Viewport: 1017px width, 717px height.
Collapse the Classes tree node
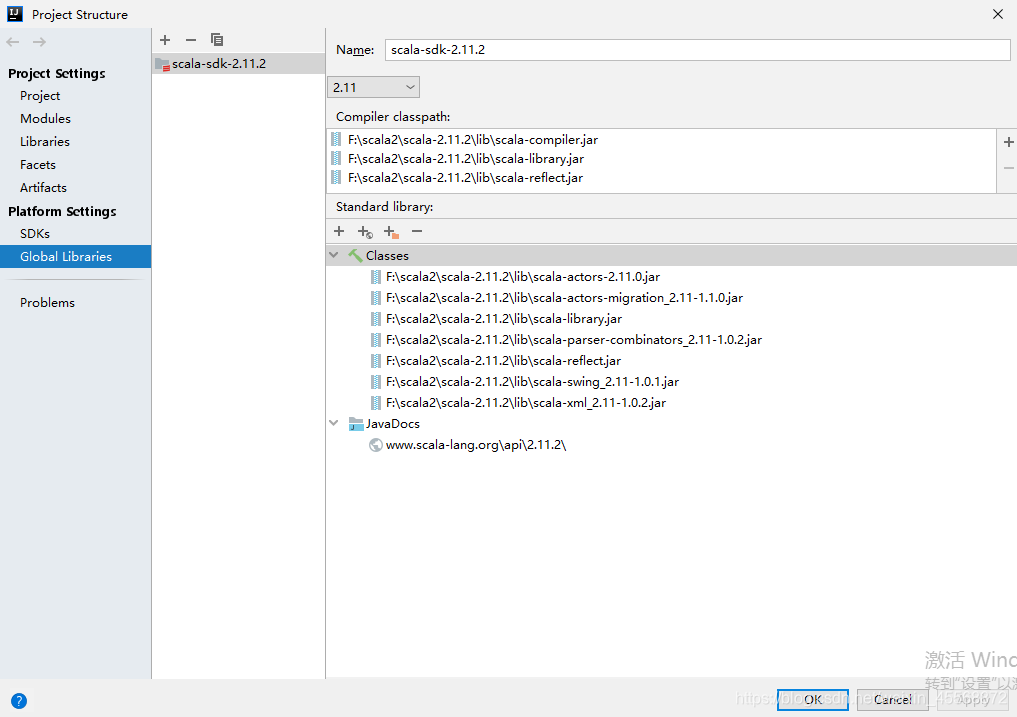coord(333,255)
